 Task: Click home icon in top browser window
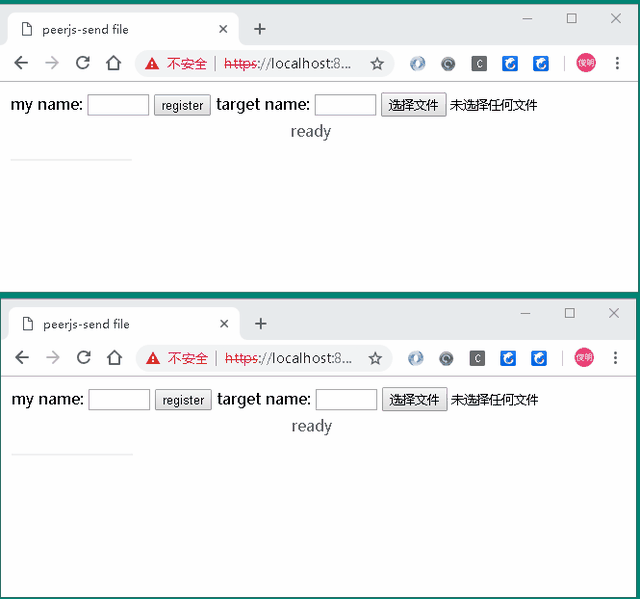click(x=114, y=63)
